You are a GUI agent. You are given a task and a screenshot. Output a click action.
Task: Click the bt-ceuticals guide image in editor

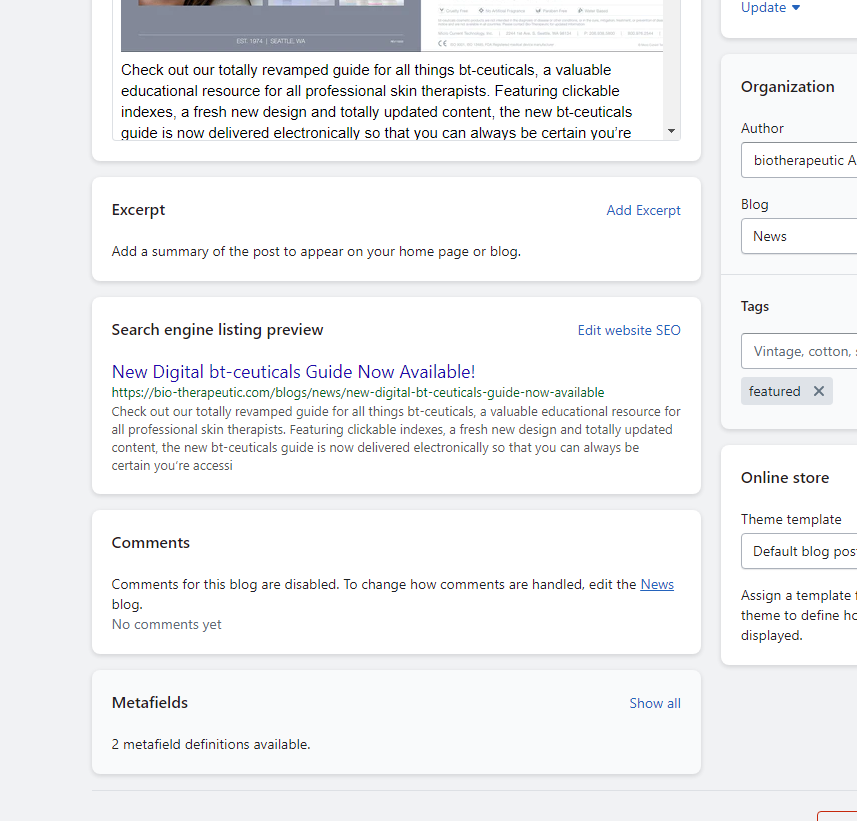[392, 26]
